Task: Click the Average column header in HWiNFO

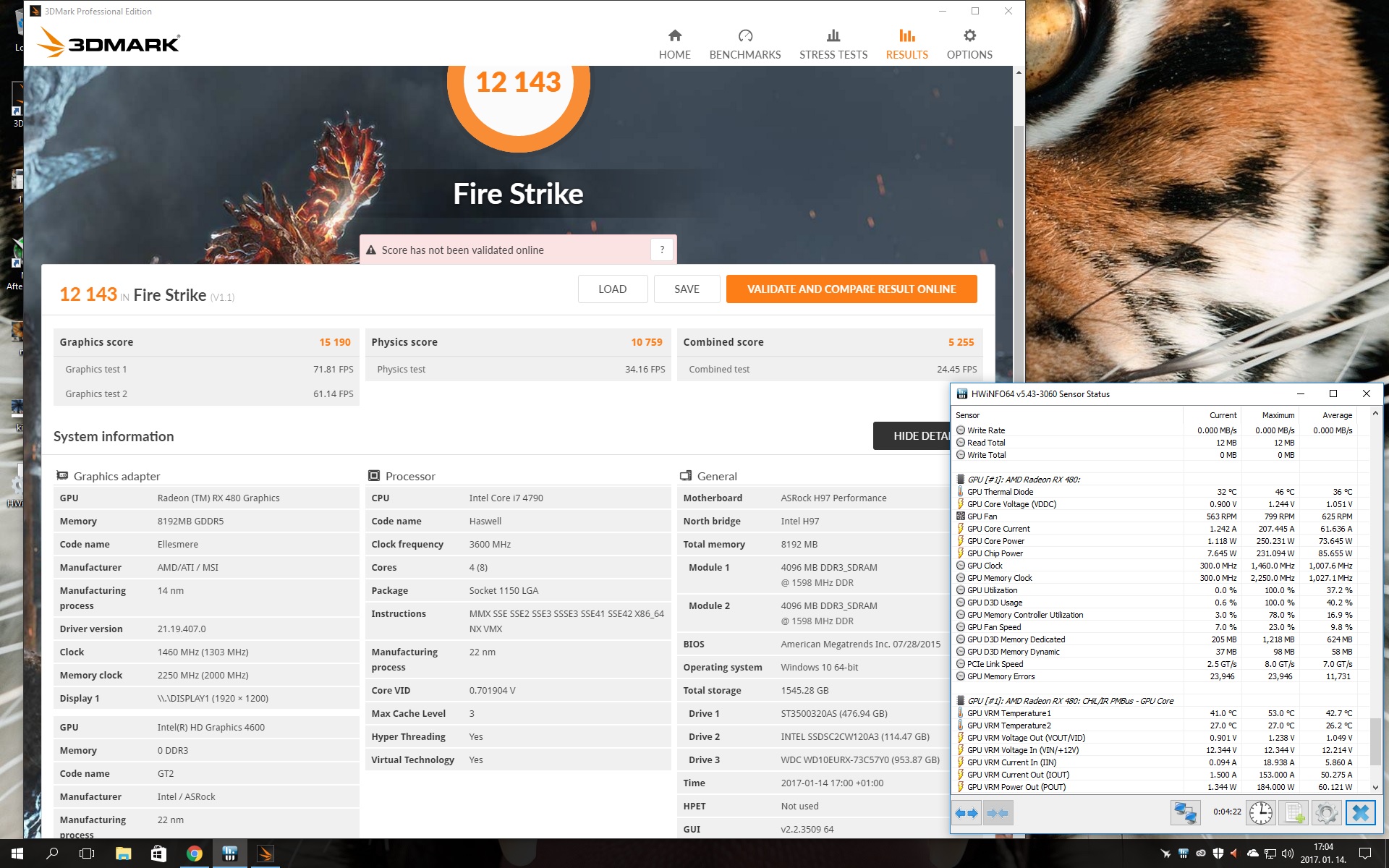Action: click(1328, 415)
